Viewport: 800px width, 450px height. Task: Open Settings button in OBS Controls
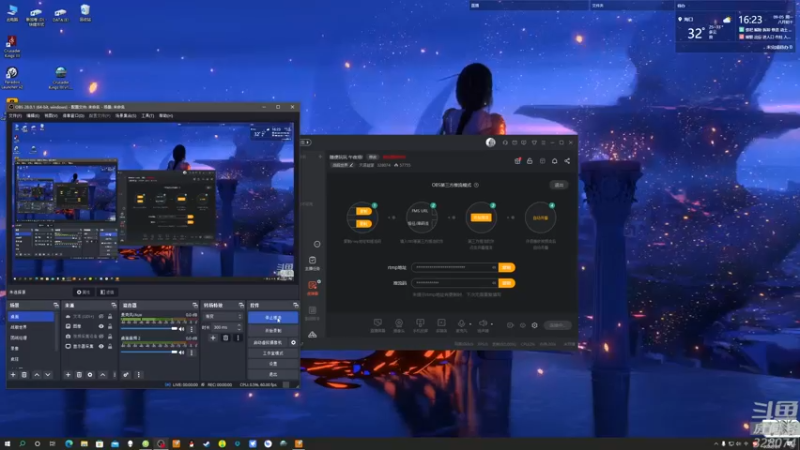tap(273, 364)
